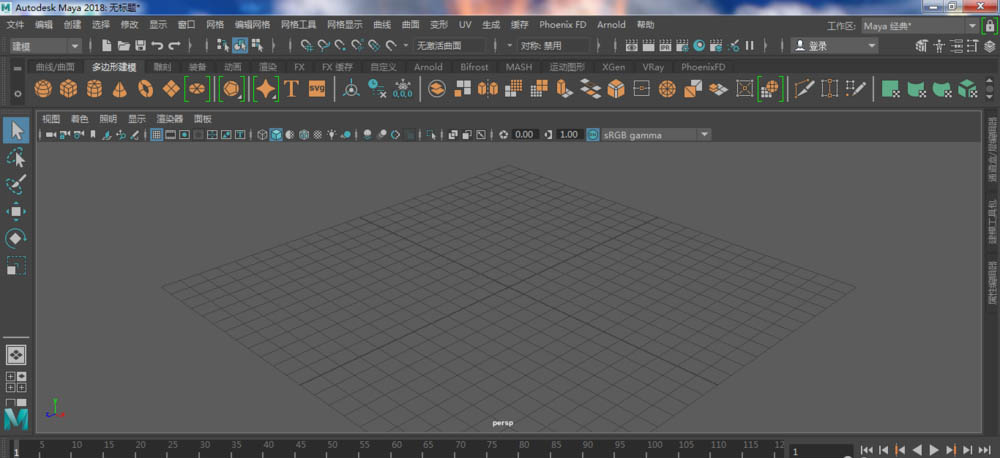Click the Save scene icon
1000x458 pixels.
point(141,46)
